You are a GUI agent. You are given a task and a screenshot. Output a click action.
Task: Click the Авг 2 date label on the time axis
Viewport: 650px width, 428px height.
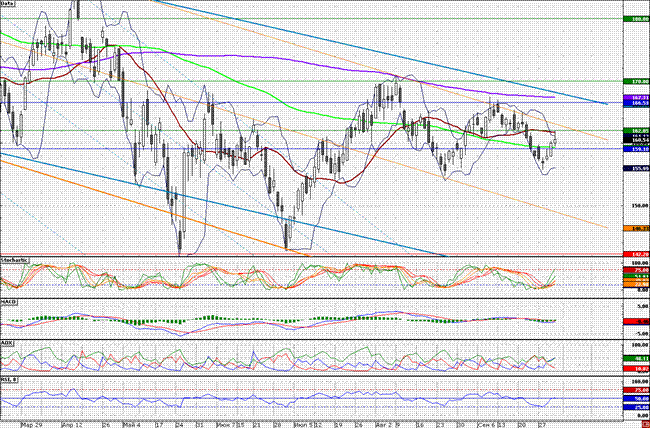[383, 423]
